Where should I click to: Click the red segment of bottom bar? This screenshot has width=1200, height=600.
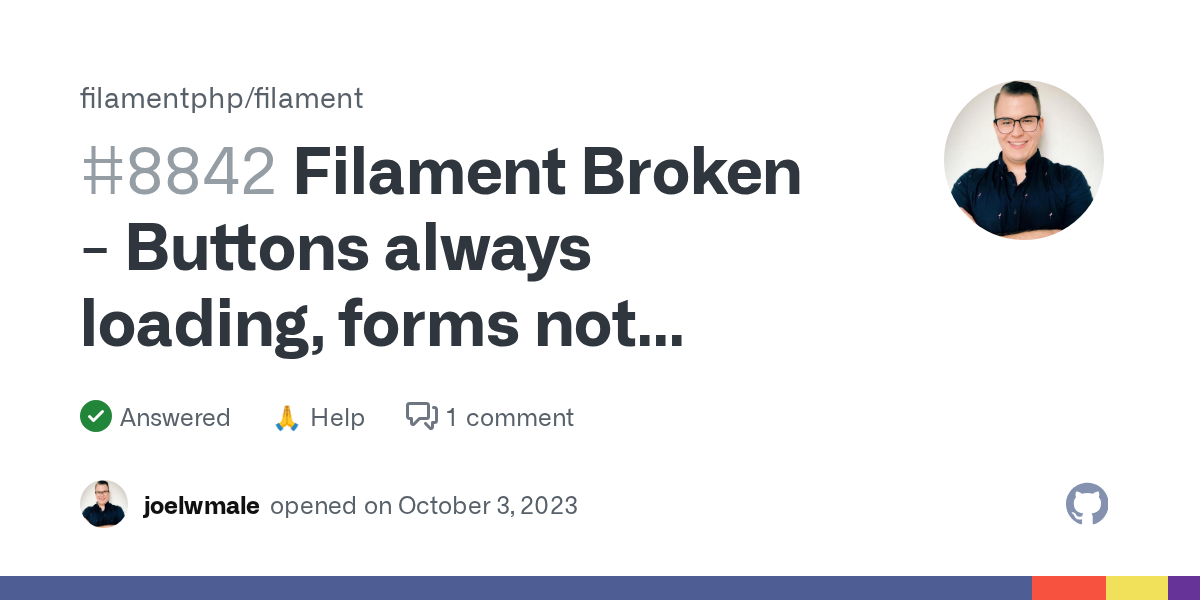(x=1068, y=588)
